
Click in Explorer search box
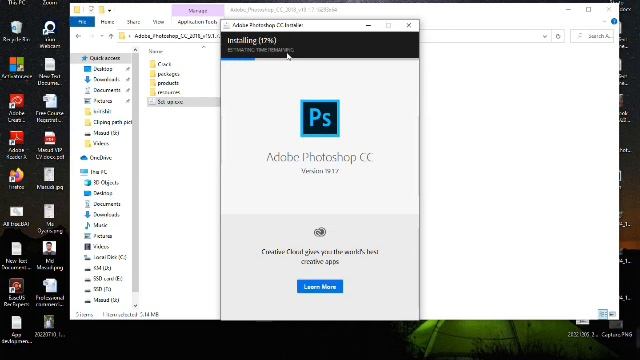click(592, 36)
